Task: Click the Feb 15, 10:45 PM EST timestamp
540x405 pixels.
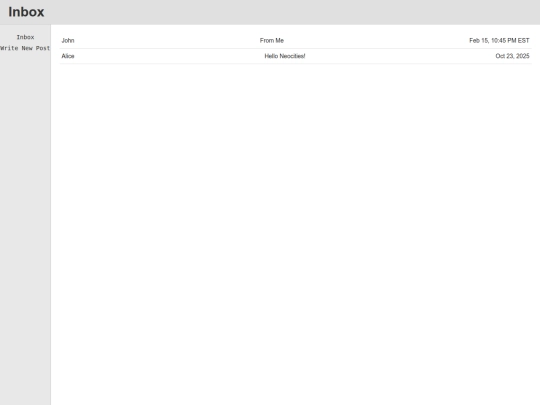Action: click(499, 41)
